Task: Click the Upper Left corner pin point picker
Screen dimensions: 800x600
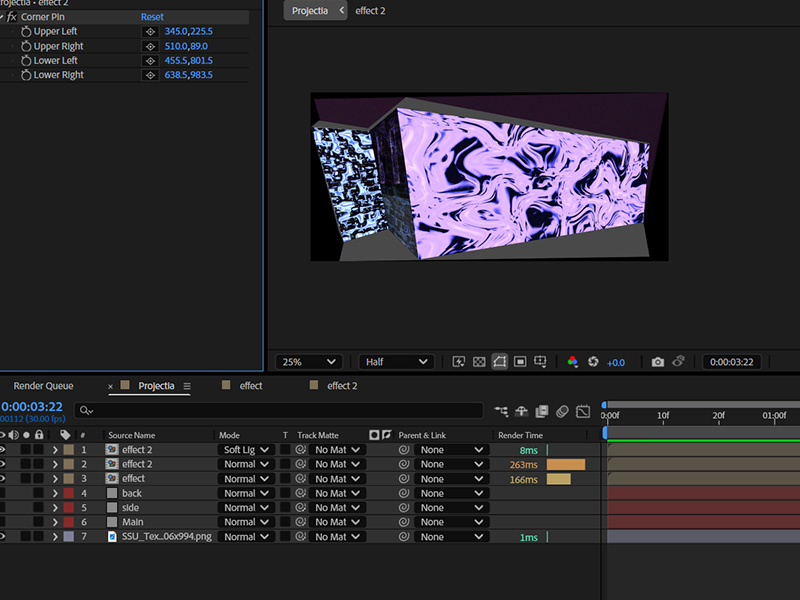Action: [x=150, y=32]
